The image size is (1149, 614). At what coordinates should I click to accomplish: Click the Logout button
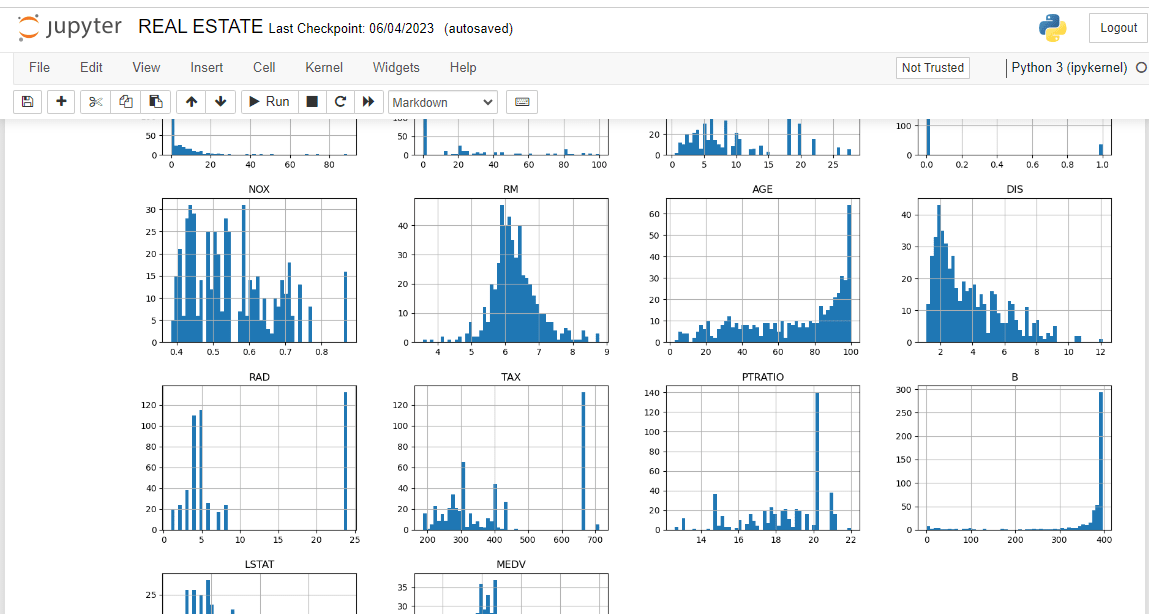(x=1118, y=28)
